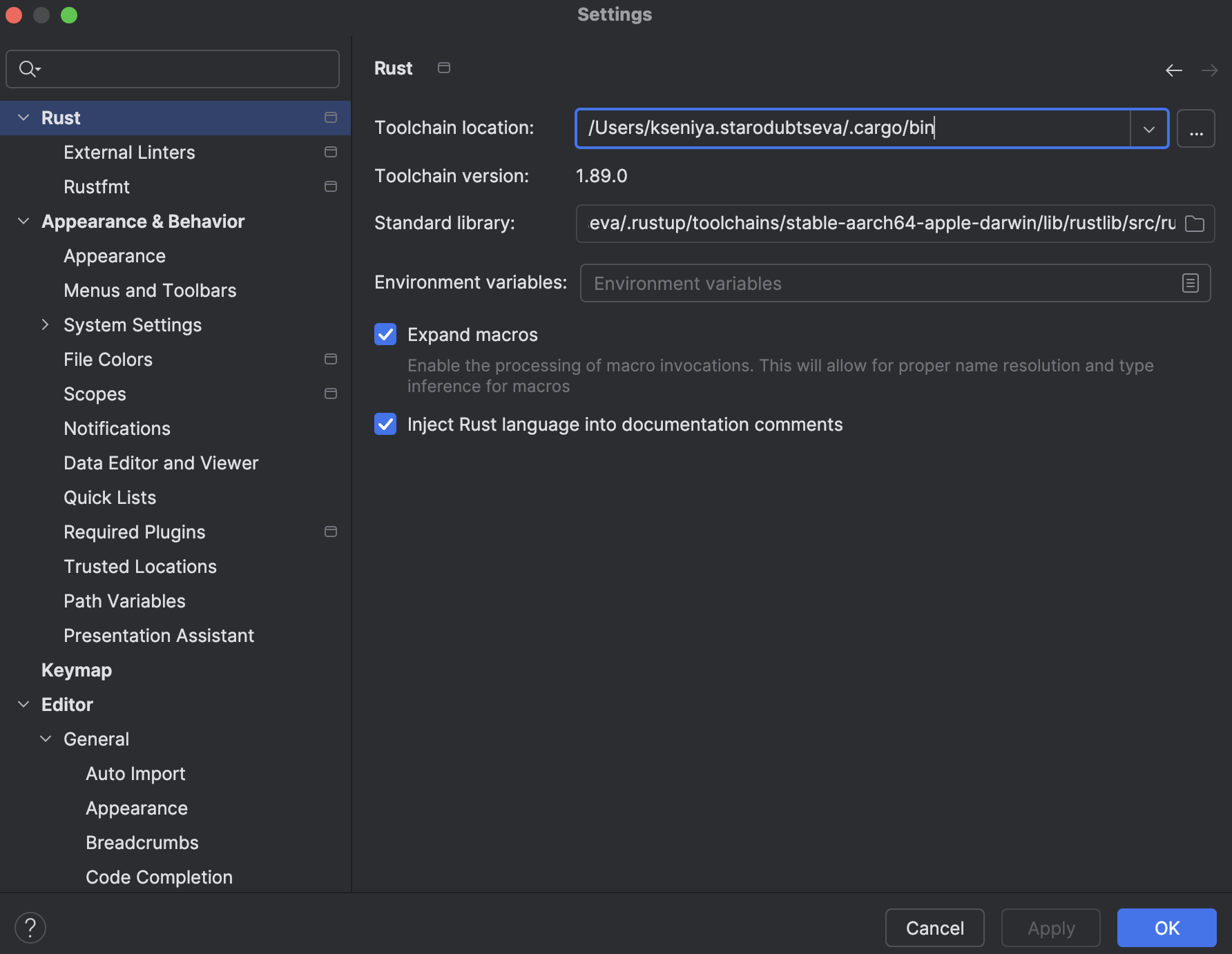The width and height of the screenshot is (1232, 954).
Task: Expand the System Settings tree node
Action: 46,324
